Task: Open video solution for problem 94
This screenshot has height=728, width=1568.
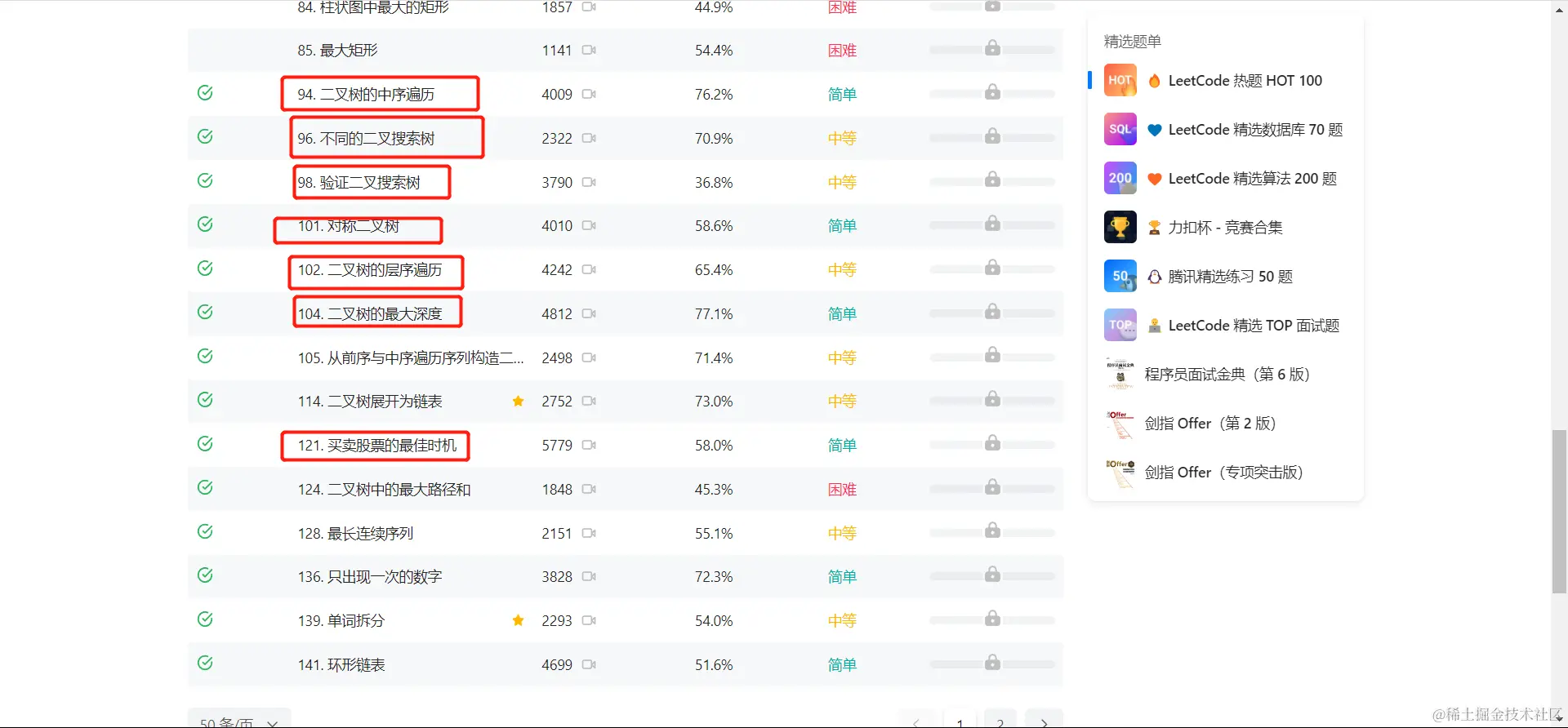Action: coord(589,95)
